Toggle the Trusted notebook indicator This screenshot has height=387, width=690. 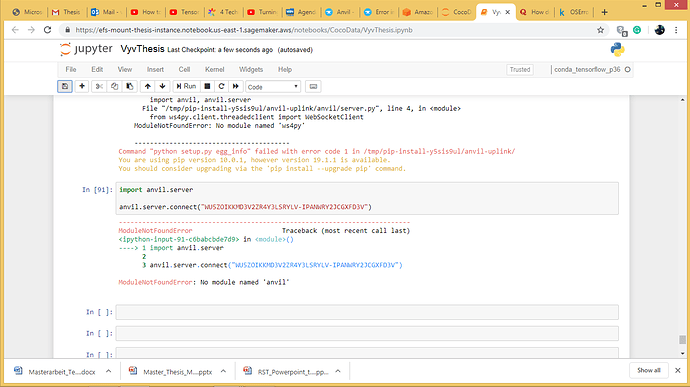click(x=520, y=70)
